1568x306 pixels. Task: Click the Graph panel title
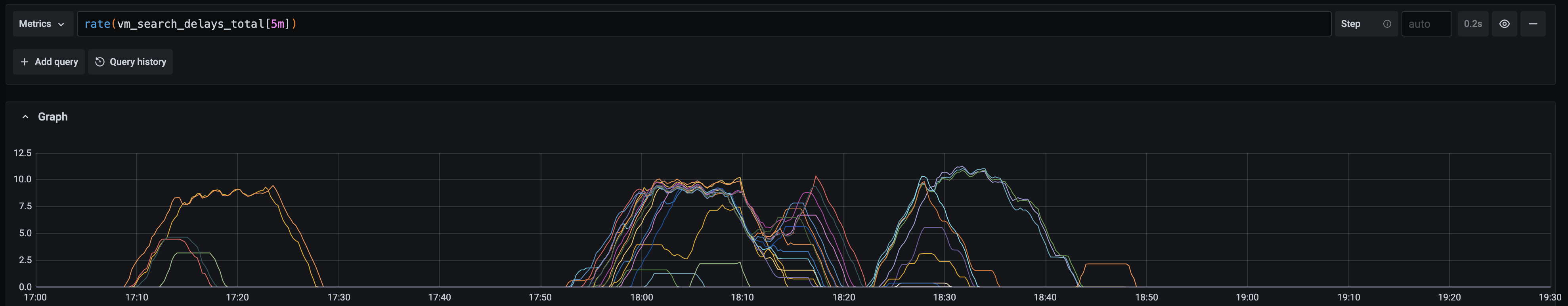[53, 117]
